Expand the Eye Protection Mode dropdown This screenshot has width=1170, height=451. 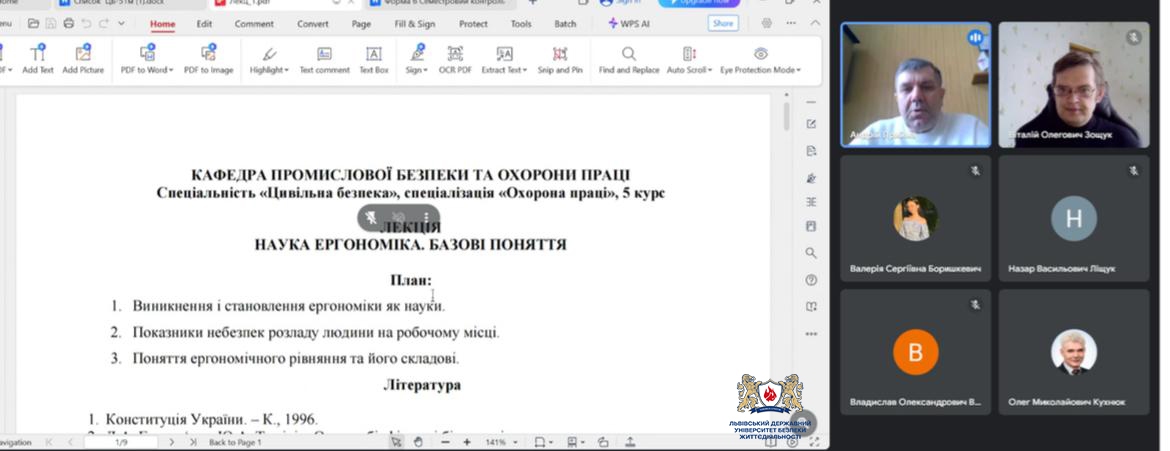pyautogui.click(x=798, y=71)
